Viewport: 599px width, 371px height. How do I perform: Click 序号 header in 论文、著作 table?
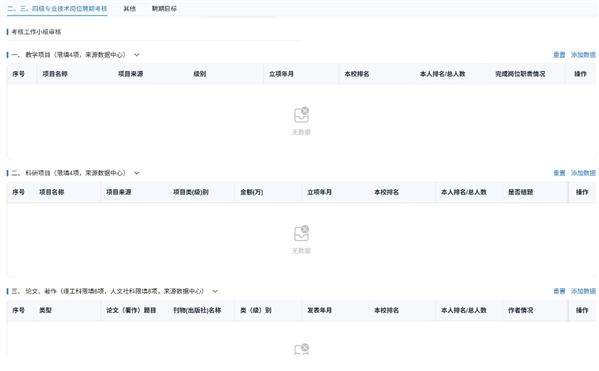coord(18,310)
